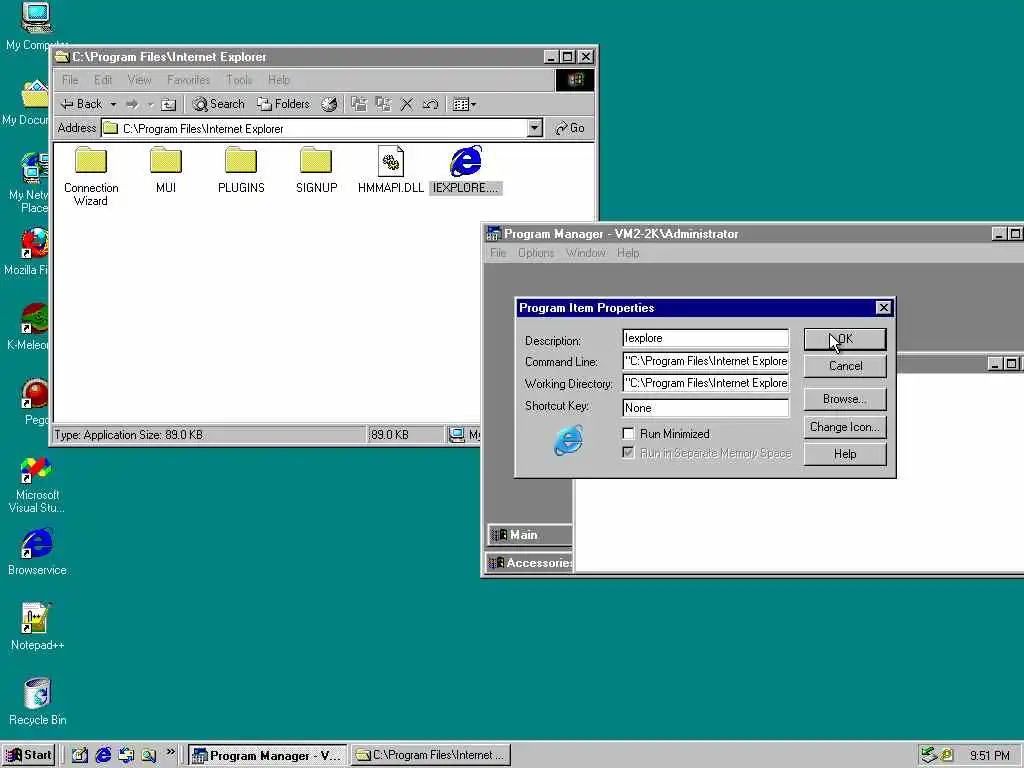The image size is (1024, 768).
Task: Open the File menu in Program Manager
Action: point(498,253)
